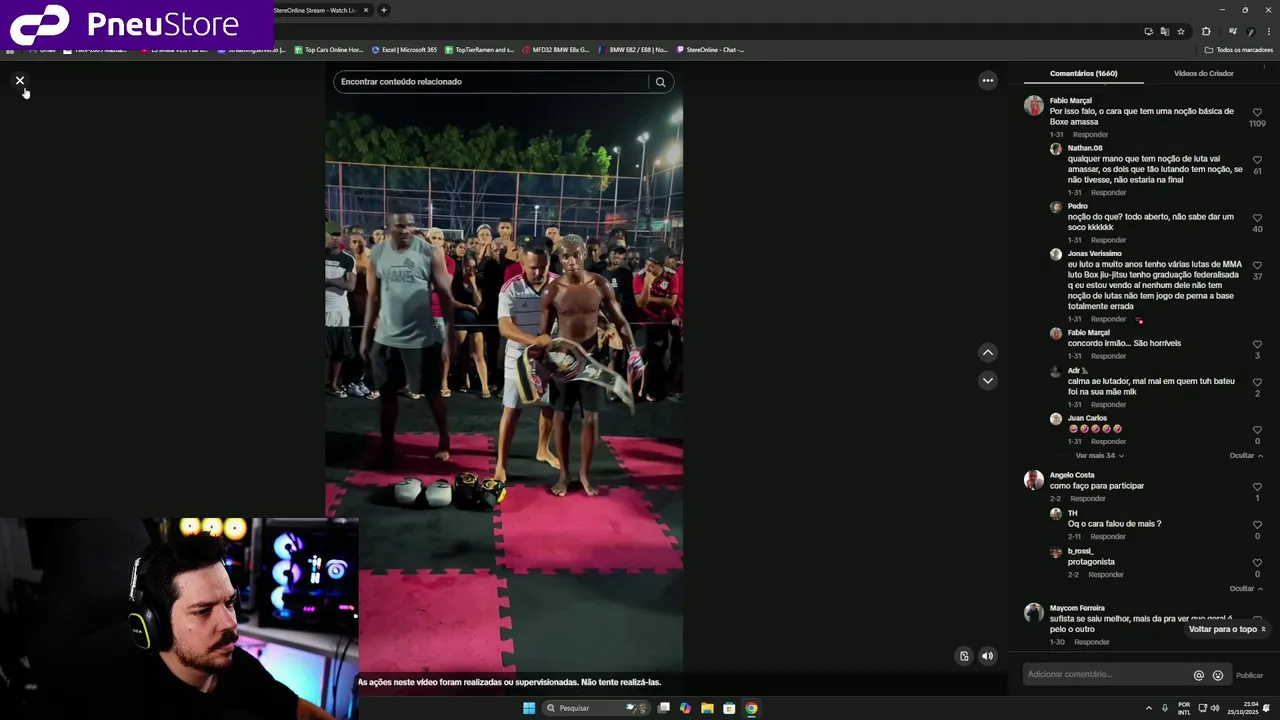The height and width of the screenshot is (720, 1280).
Task: Open the three-dots more options menu
Action: pos(987,80)
